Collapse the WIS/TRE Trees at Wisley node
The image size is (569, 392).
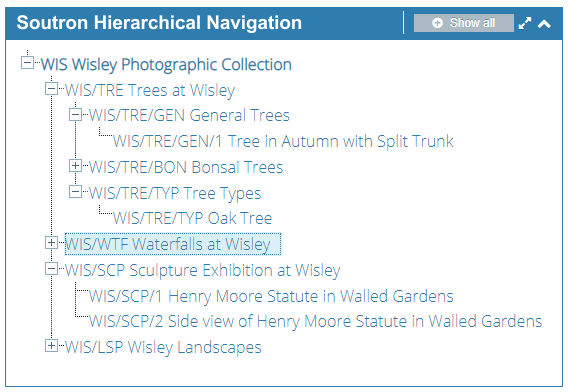pos(52,89)
